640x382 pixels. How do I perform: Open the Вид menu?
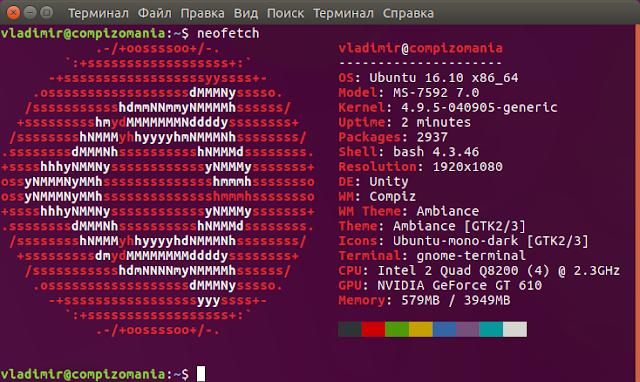[246, 13]
